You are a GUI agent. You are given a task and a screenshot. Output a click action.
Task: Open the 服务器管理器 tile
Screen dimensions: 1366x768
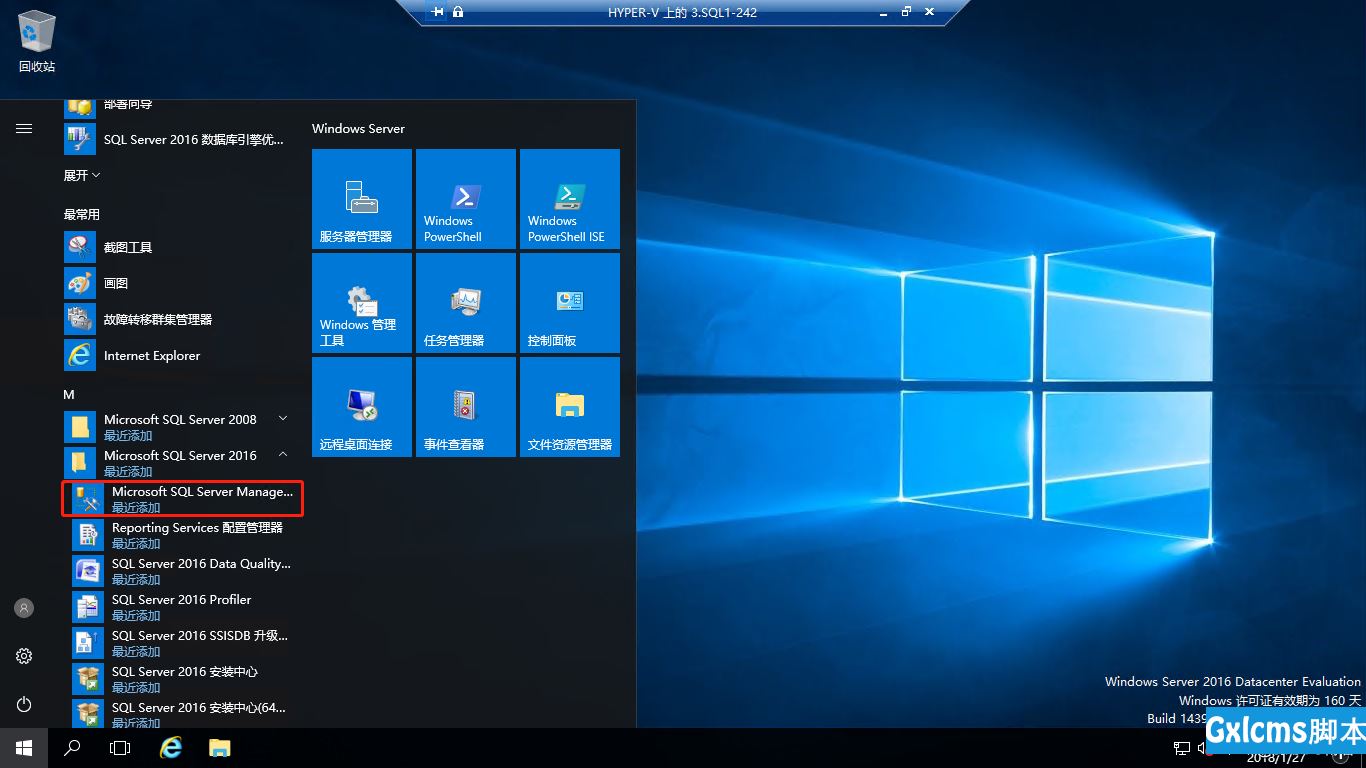tap(362, 199)
